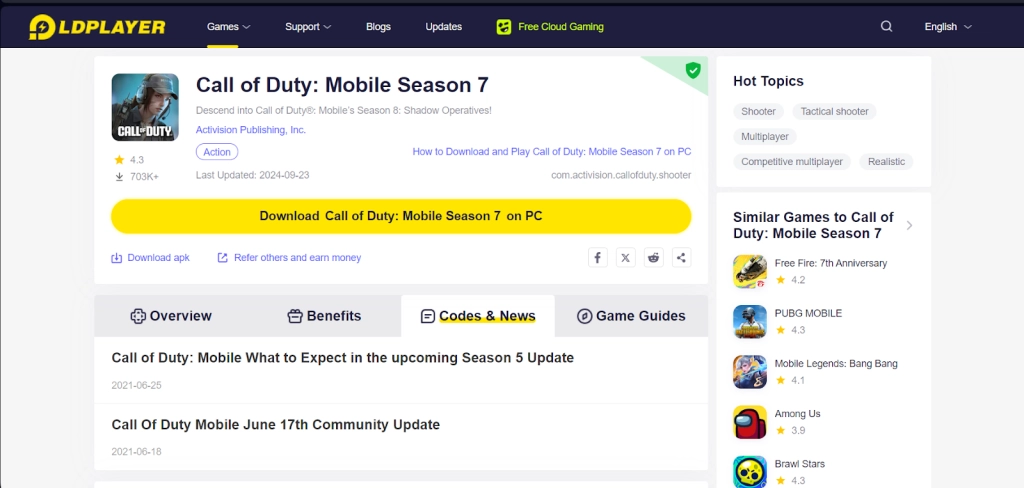
Task: Open Season 5 Update news article
Action: coord(342,358)
